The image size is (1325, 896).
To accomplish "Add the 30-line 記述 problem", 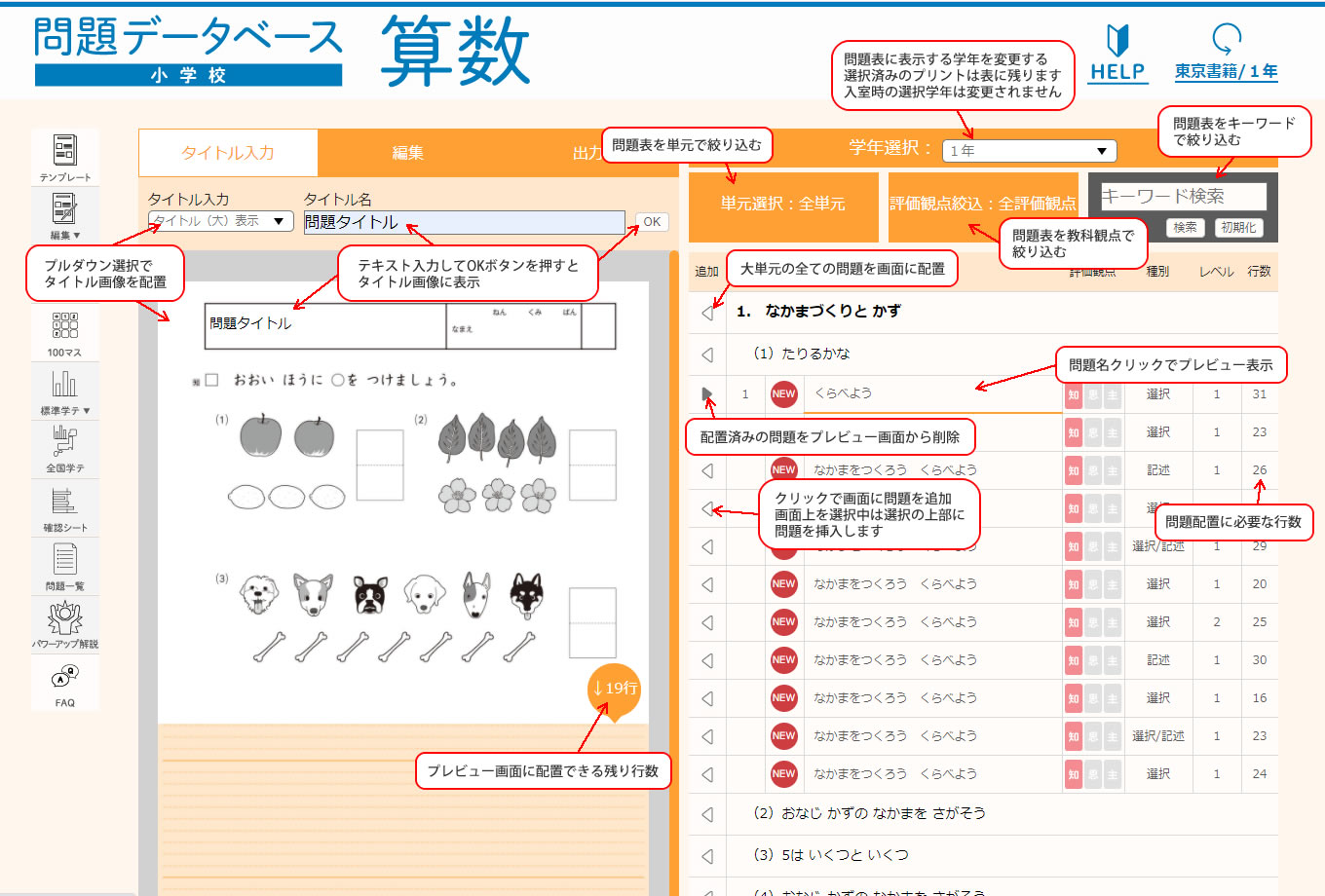I will [707, 660].
